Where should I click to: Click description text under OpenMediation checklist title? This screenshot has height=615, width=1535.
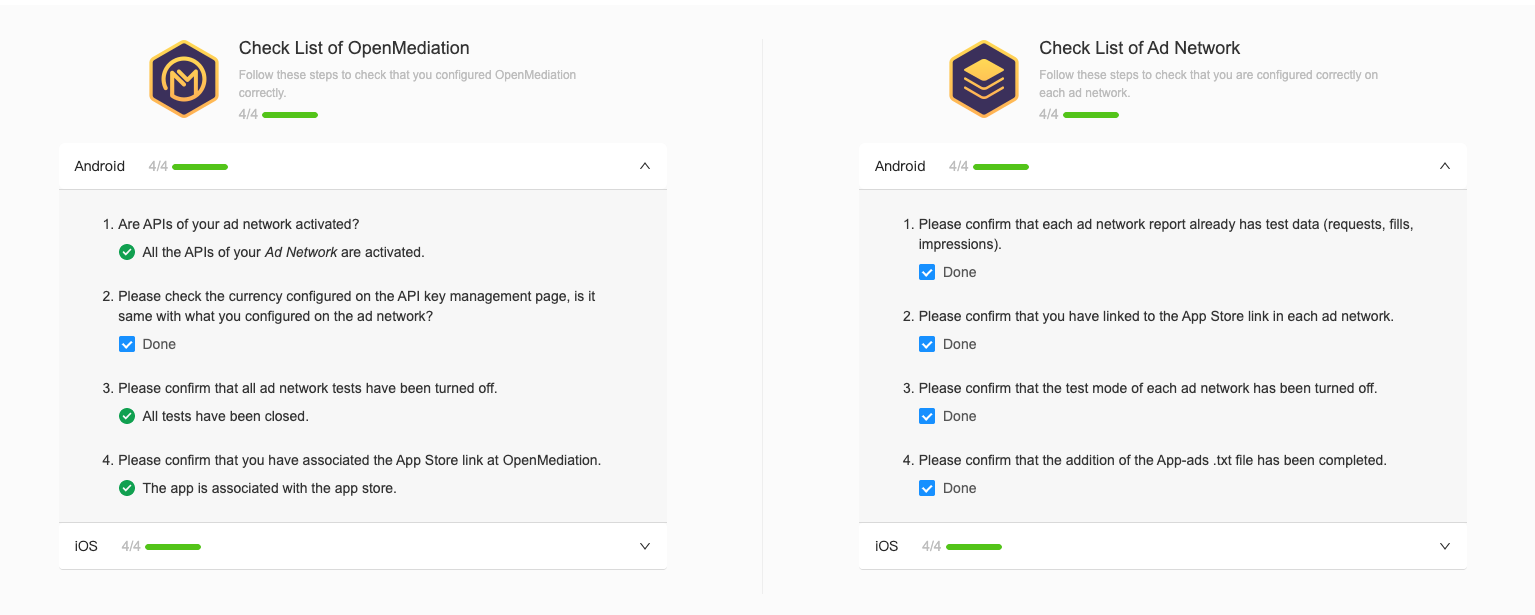[407, 84]
